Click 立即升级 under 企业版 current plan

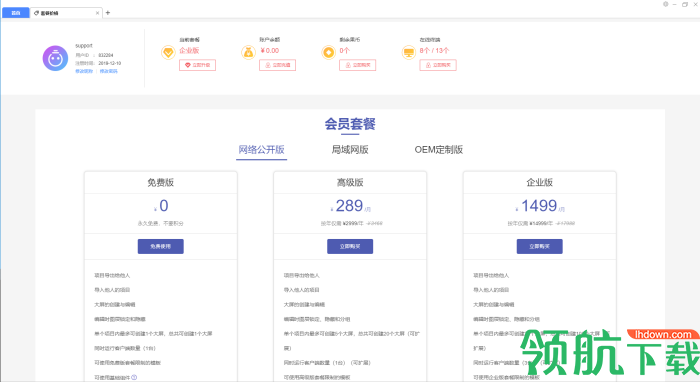point(197,65)
